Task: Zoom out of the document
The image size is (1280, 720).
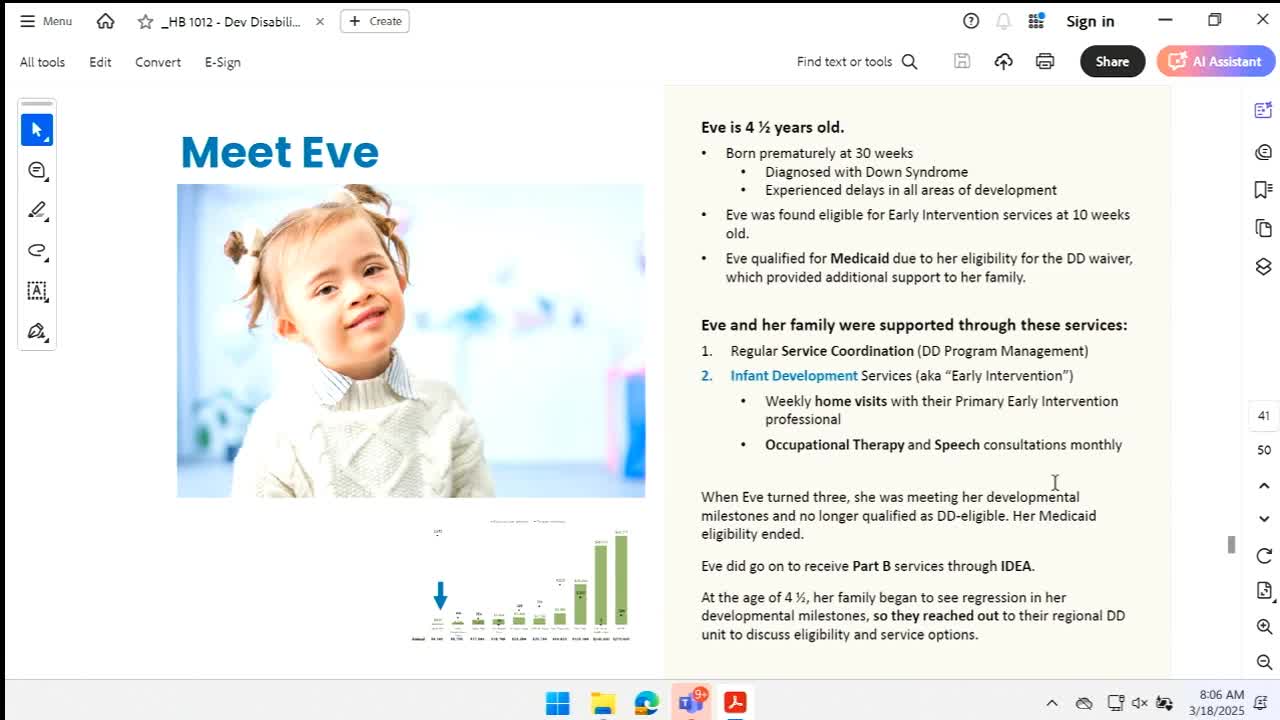Action: point(1264,662)
